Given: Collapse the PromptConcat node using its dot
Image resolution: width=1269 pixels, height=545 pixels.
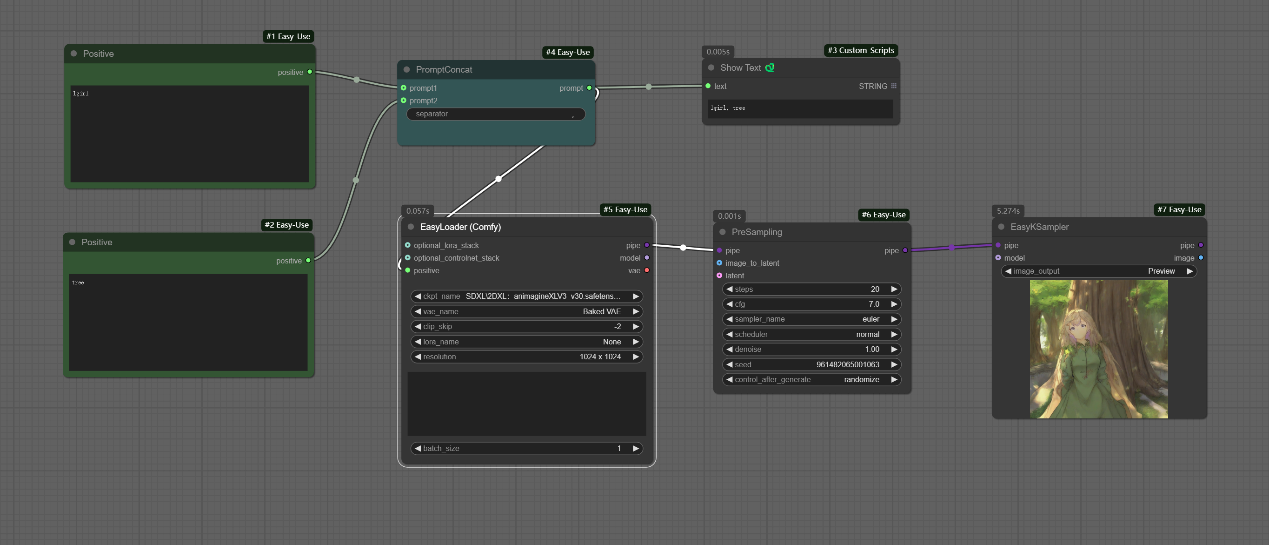Looking at the screenshot, I should (407, 70).
